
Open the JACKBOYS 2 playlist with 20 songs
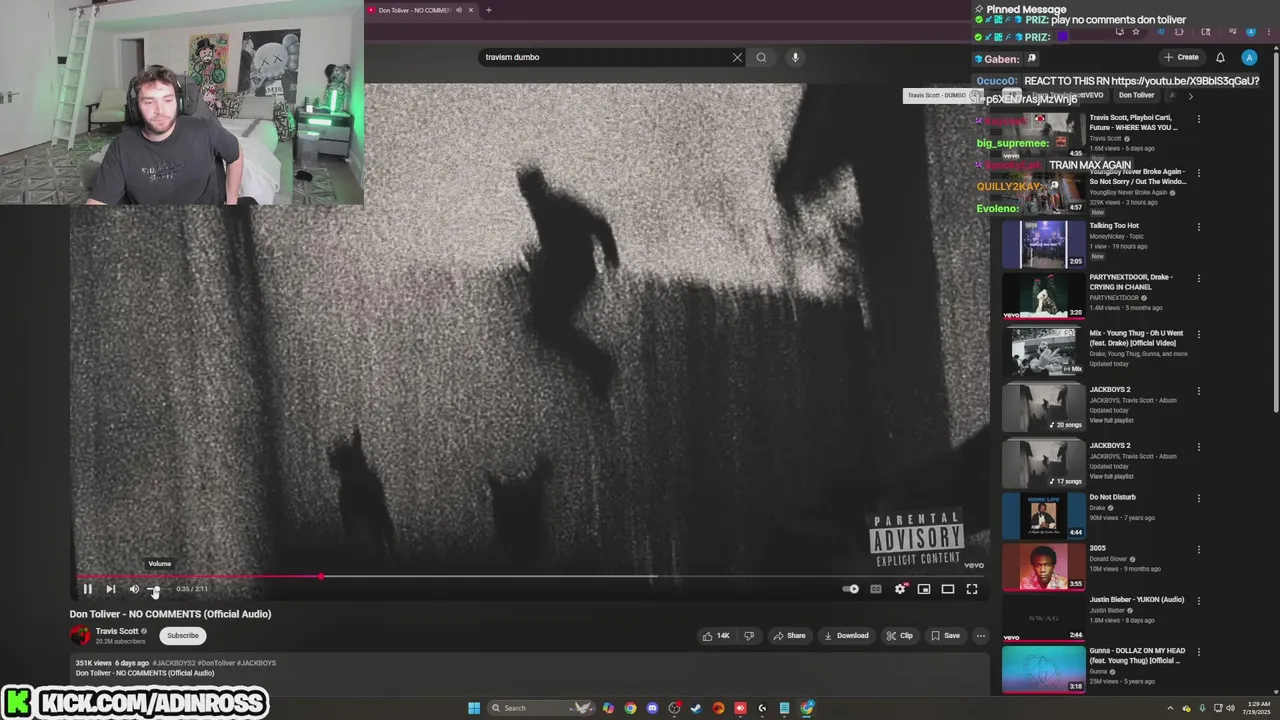click(x=1044, y=407)
